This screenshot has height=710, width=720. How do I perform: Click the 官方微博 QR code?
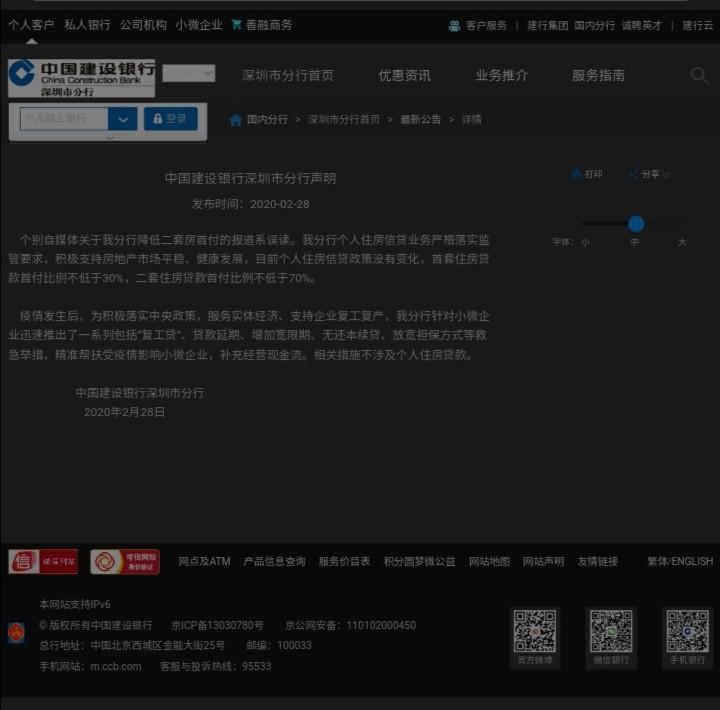534,631
